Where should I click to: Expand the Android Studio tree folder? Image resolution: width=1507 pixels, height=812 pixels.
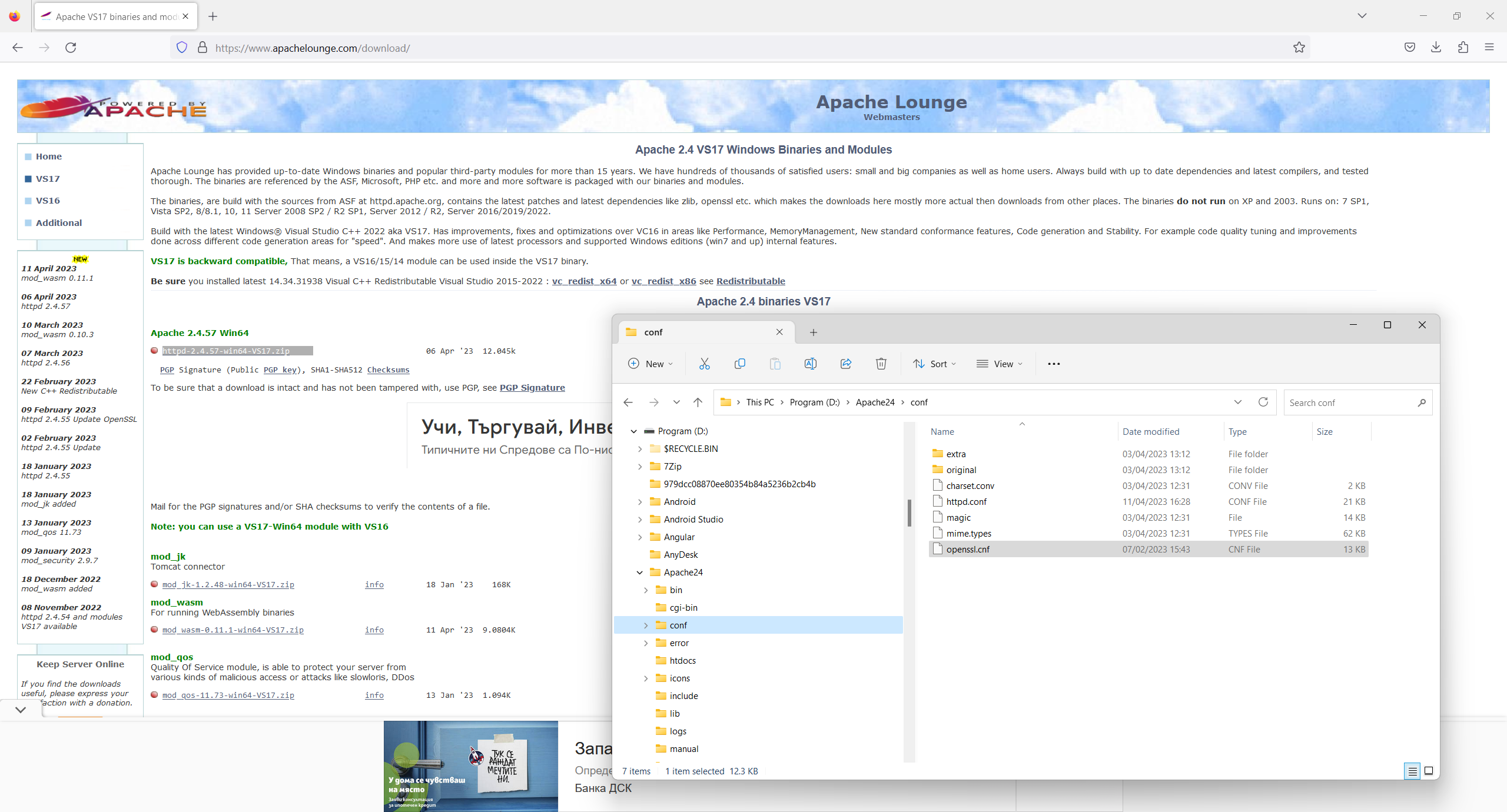[x=640, y=519]
